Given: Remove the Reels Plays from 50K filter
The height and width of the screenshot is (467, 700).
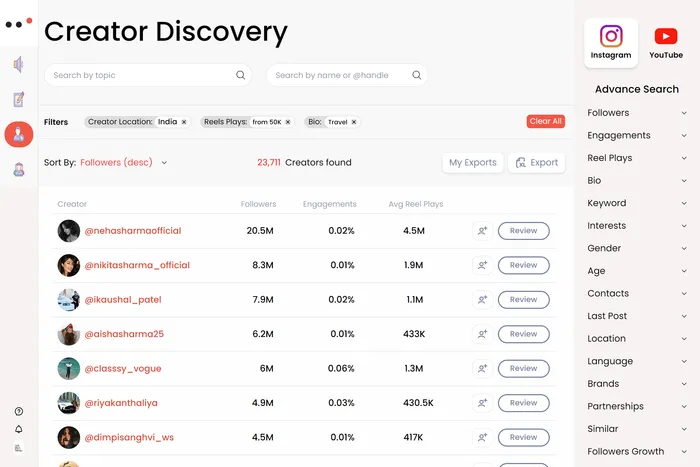Looking at the screenshot, I should pyautogui.click(x=288, y=122).
